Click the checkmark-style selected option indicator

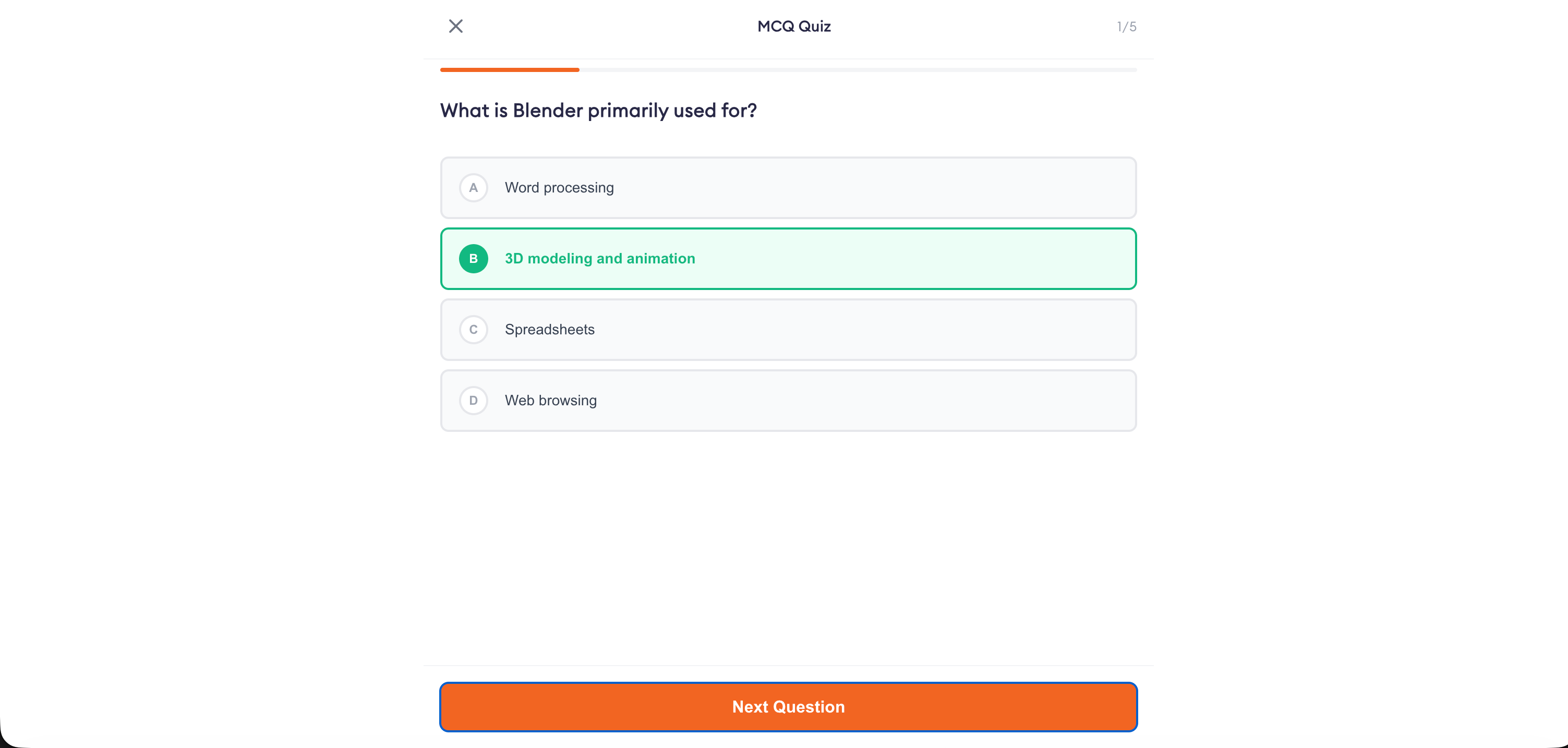pos(474,259)
